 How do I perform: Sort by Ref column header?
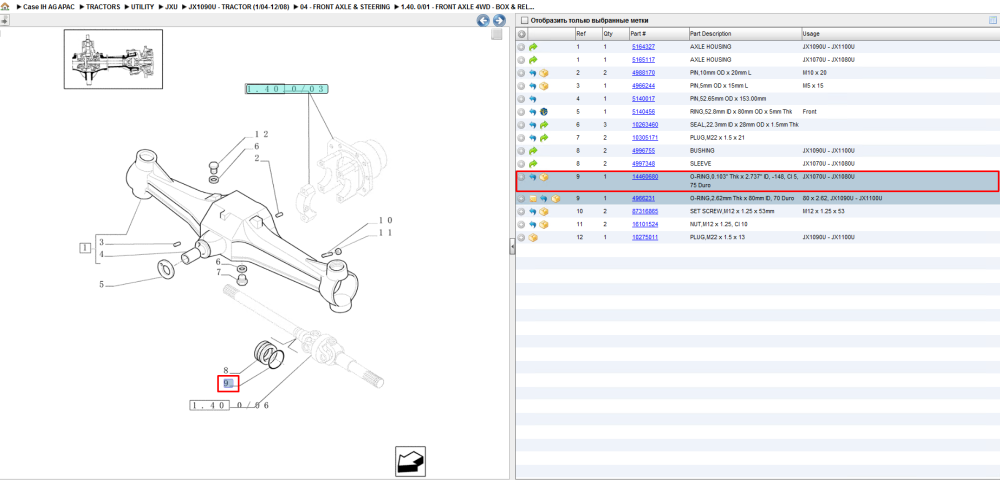(581, 34)
